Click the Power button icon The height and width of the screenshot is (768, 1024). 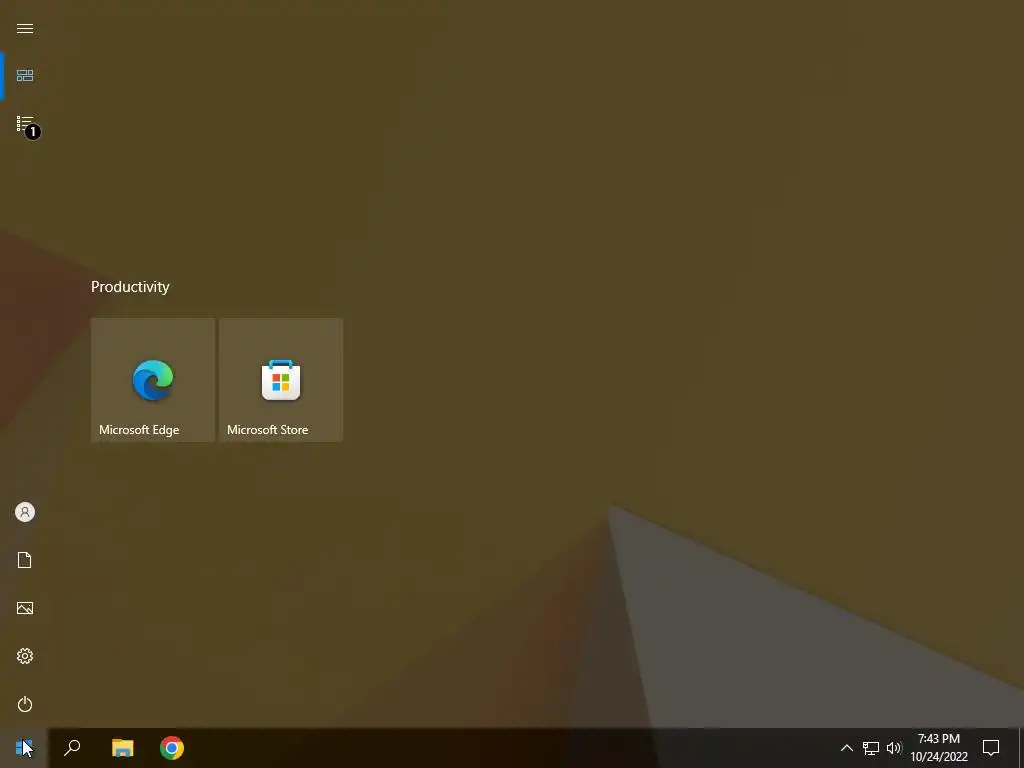(25, 704)
